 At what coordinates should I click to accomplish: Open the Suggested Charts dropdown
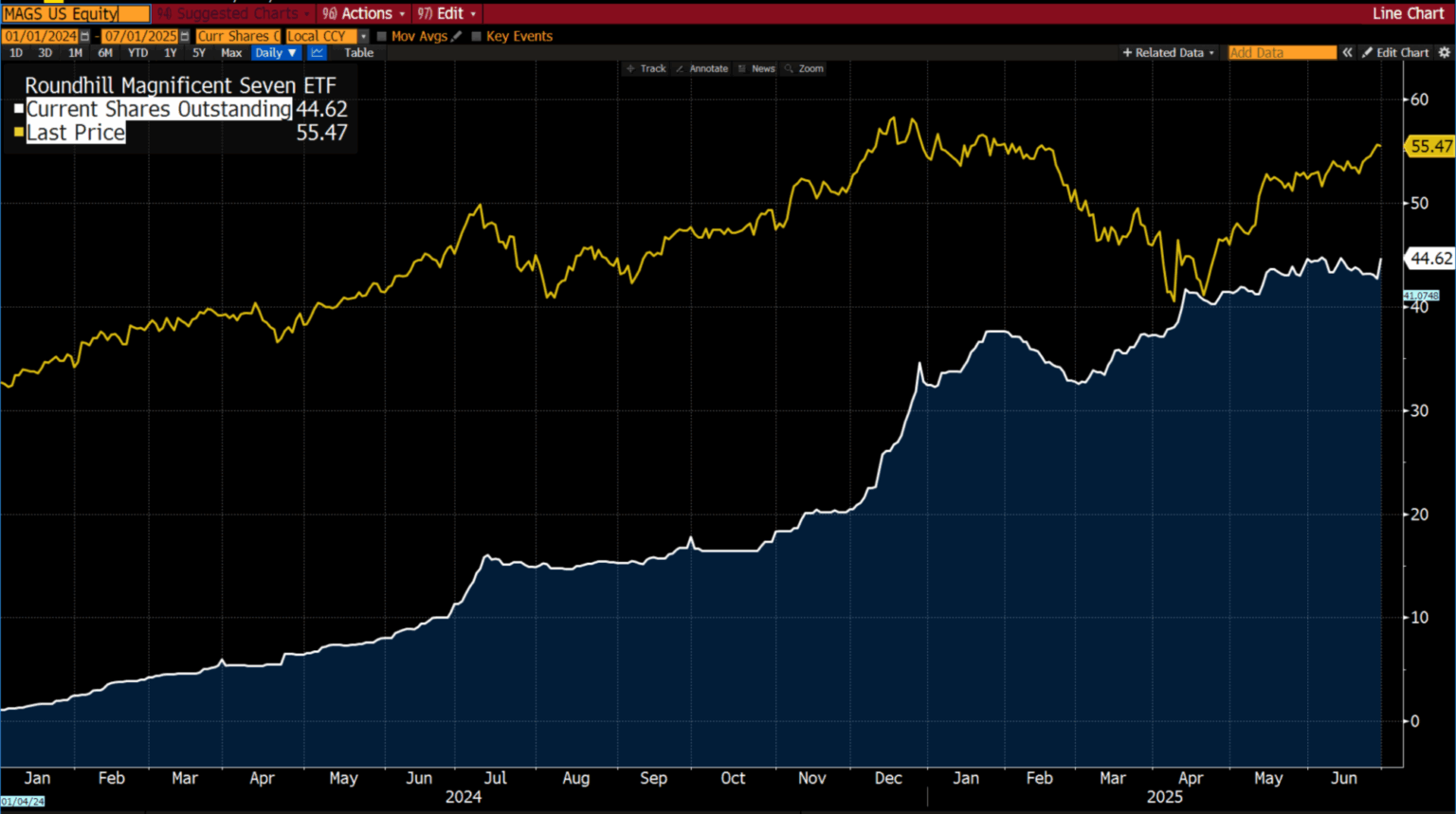point(233,13)
